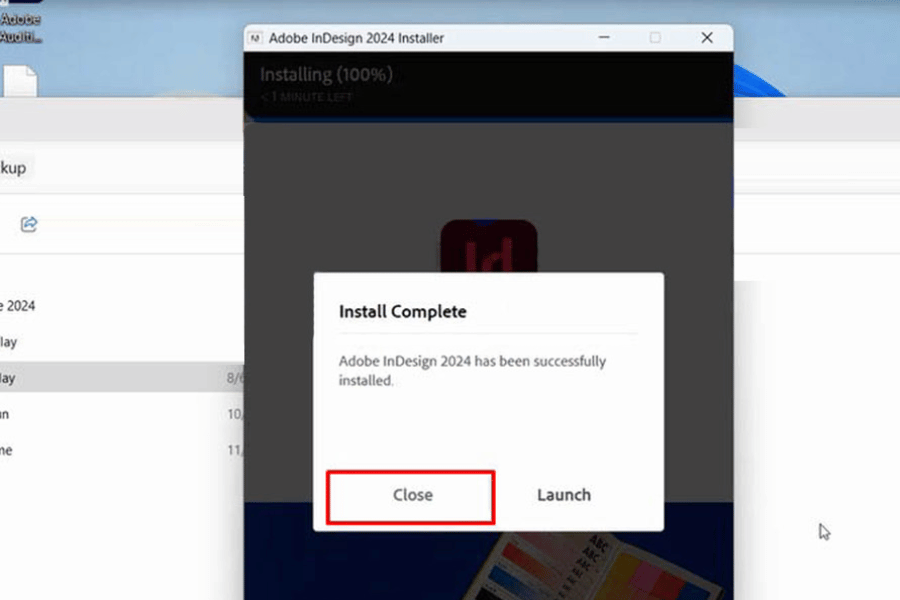
Task: Click the 'kup' folder breadcrumb in Explorer
Action: (14, 167)
